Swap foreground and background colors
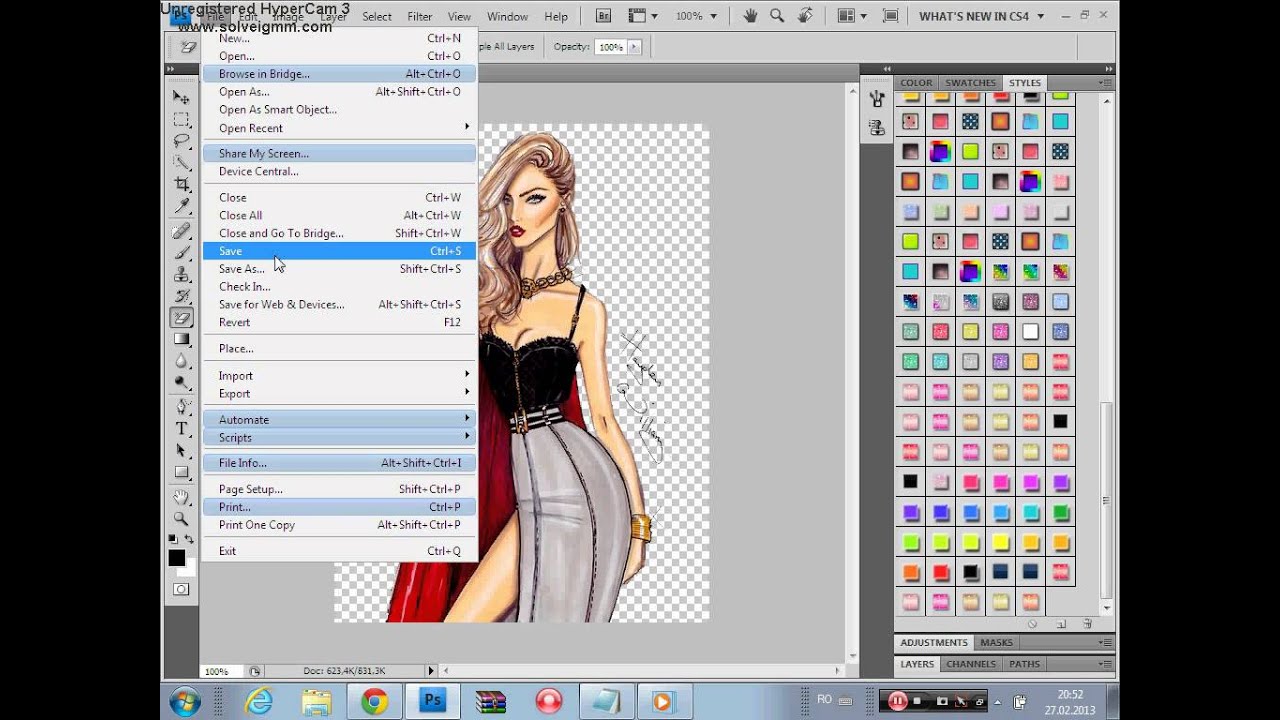Image resolution: width=1280 pixels, height=720 pixels. coord(189,540)
